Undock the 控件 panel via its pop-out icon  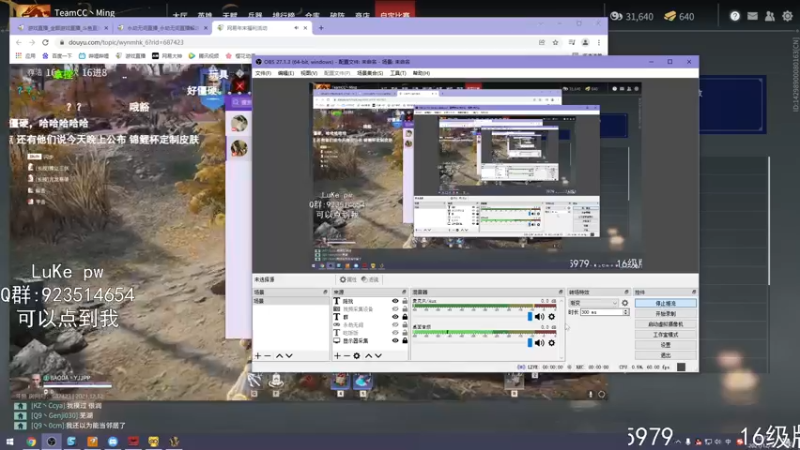694,292
